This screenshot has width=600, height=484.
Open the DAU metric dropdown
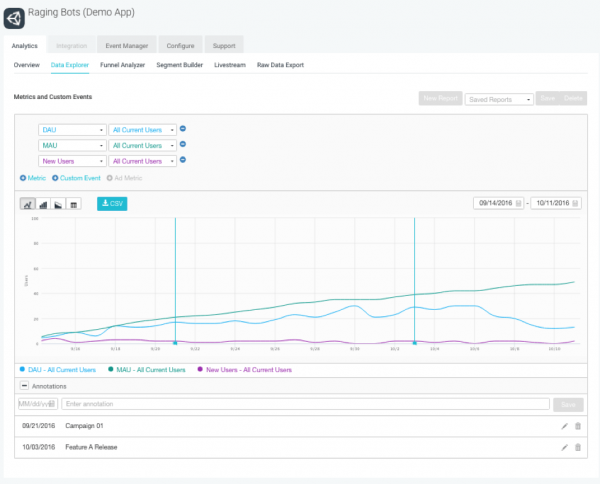(72, 130)
